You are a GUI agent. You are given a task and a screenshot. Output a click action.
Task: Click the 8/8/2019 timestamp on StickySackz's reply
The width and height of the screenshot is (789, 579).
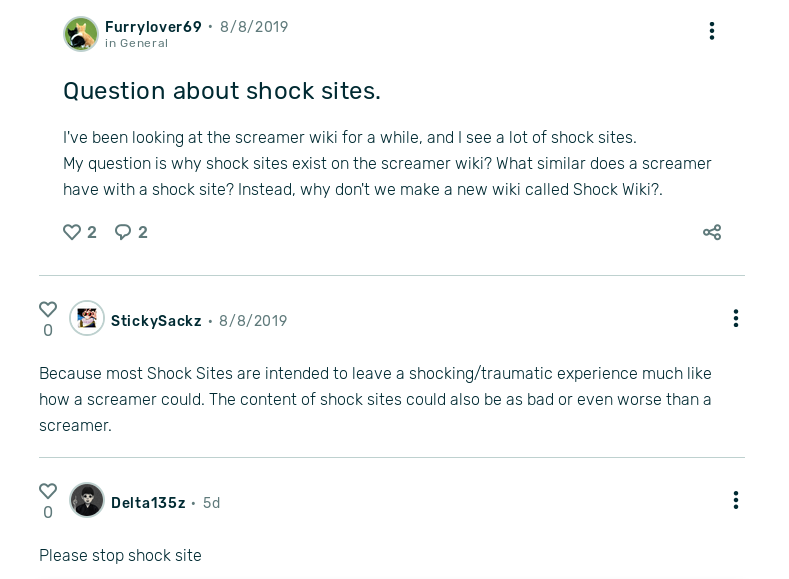(253, 321)
